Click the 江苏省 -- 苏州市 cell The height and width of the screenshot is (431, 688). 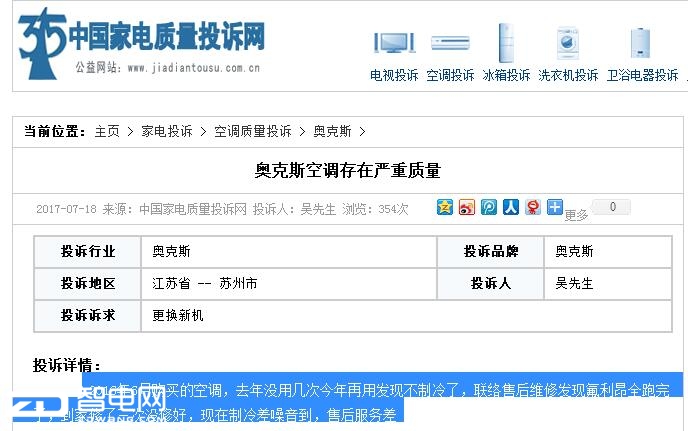289,284
